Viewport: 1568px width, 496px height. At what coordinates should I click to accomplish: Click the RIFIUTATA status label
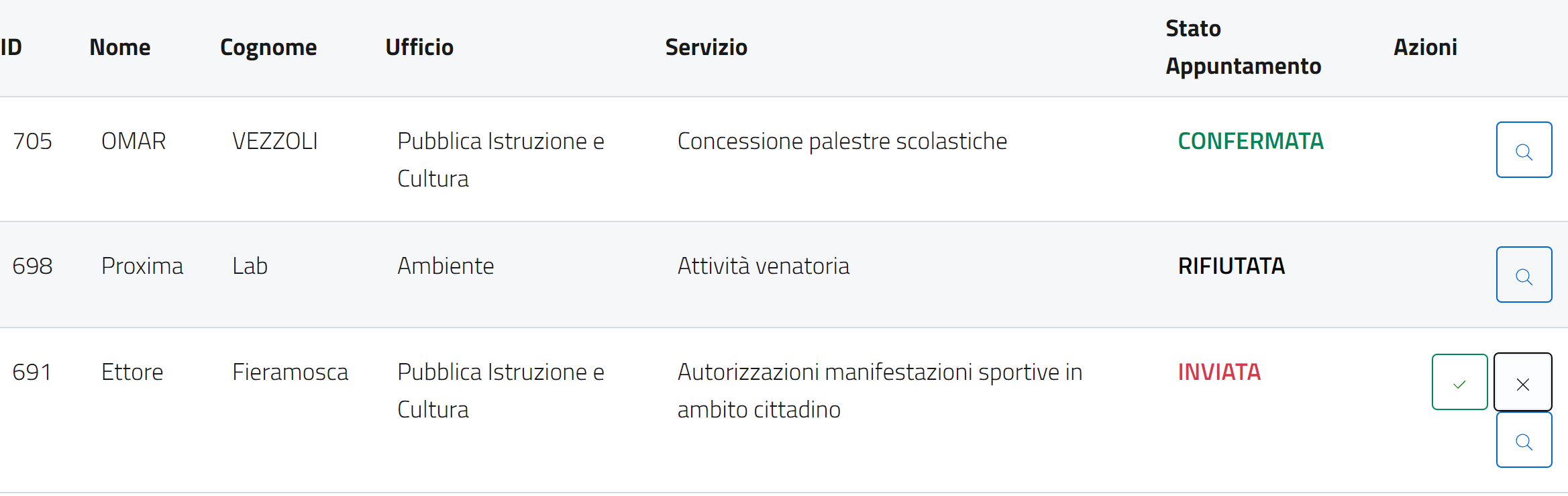point(1231,266)
